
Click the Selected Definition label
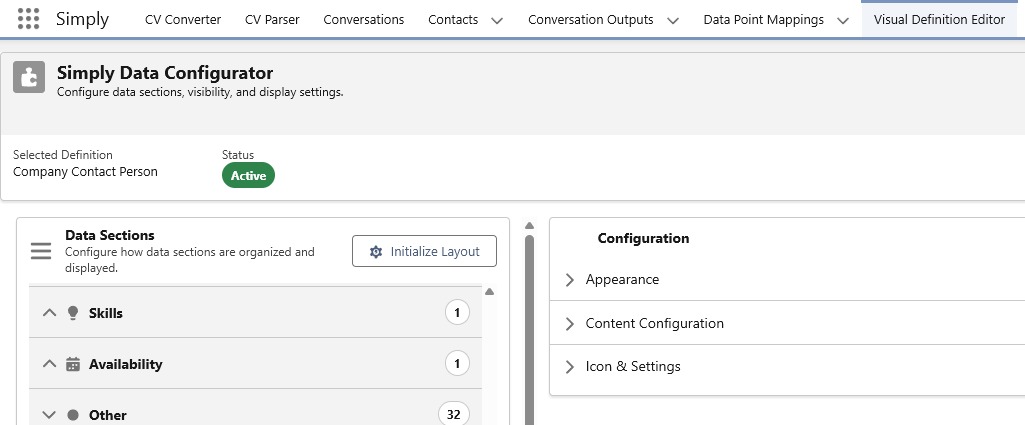point(63,155)
